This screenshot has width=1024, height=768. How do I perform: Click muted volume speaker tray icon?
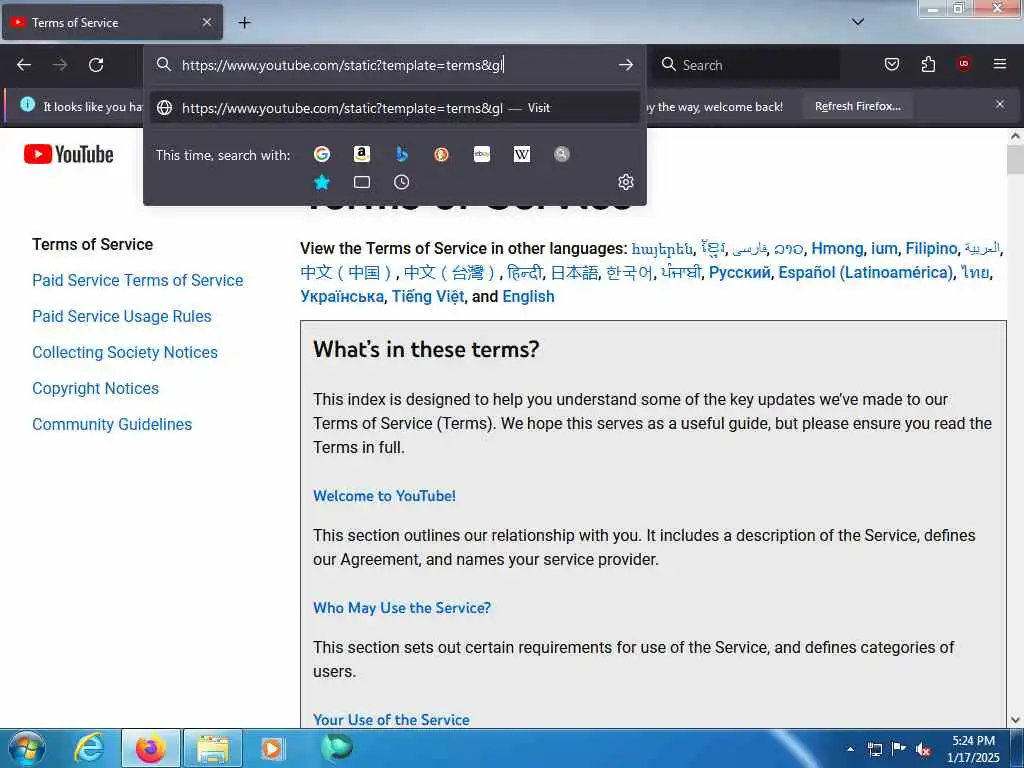coord(923,750)
